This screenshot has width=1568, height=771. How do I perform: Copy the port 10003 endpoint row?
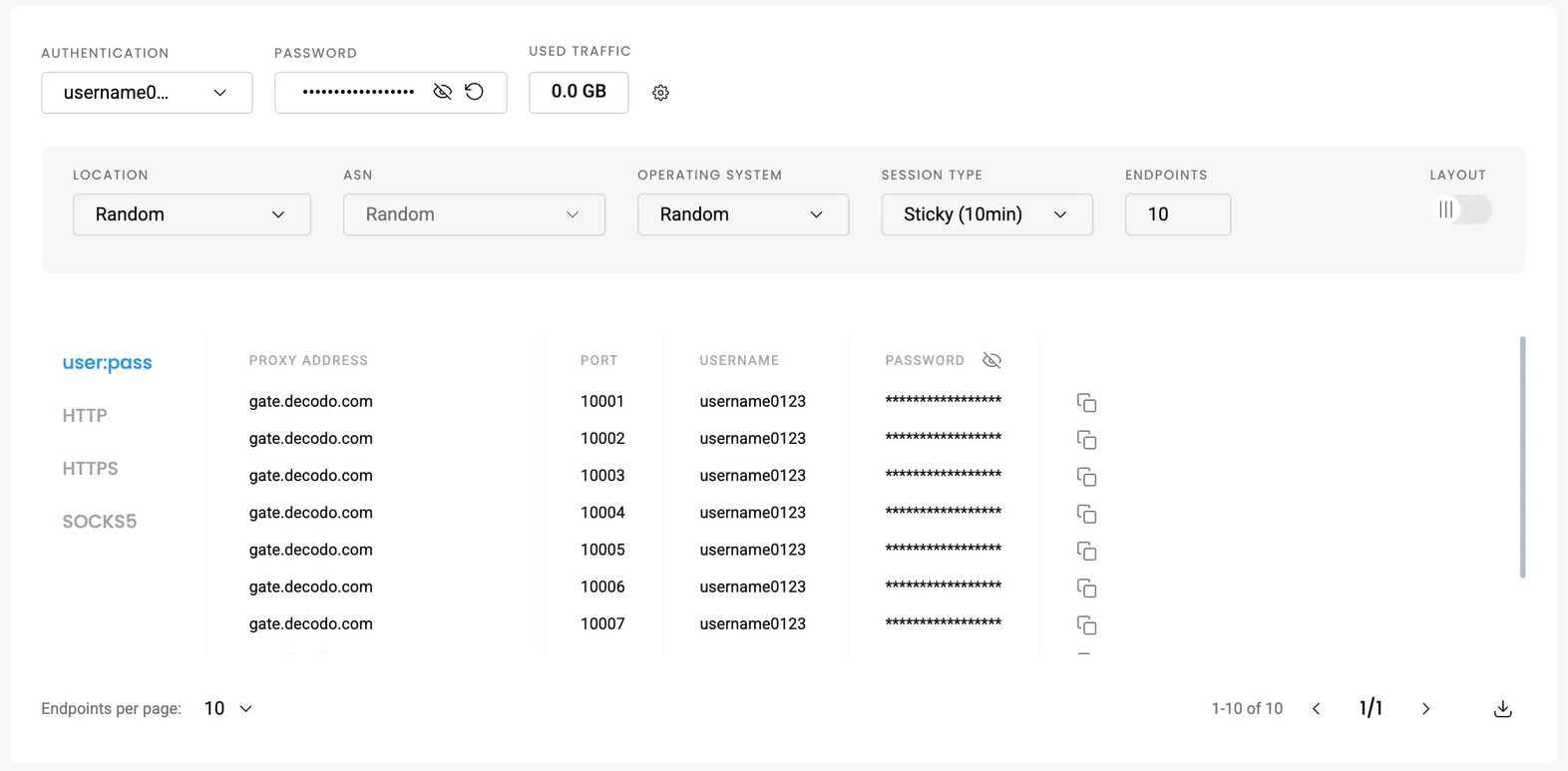pos(1086,477)
